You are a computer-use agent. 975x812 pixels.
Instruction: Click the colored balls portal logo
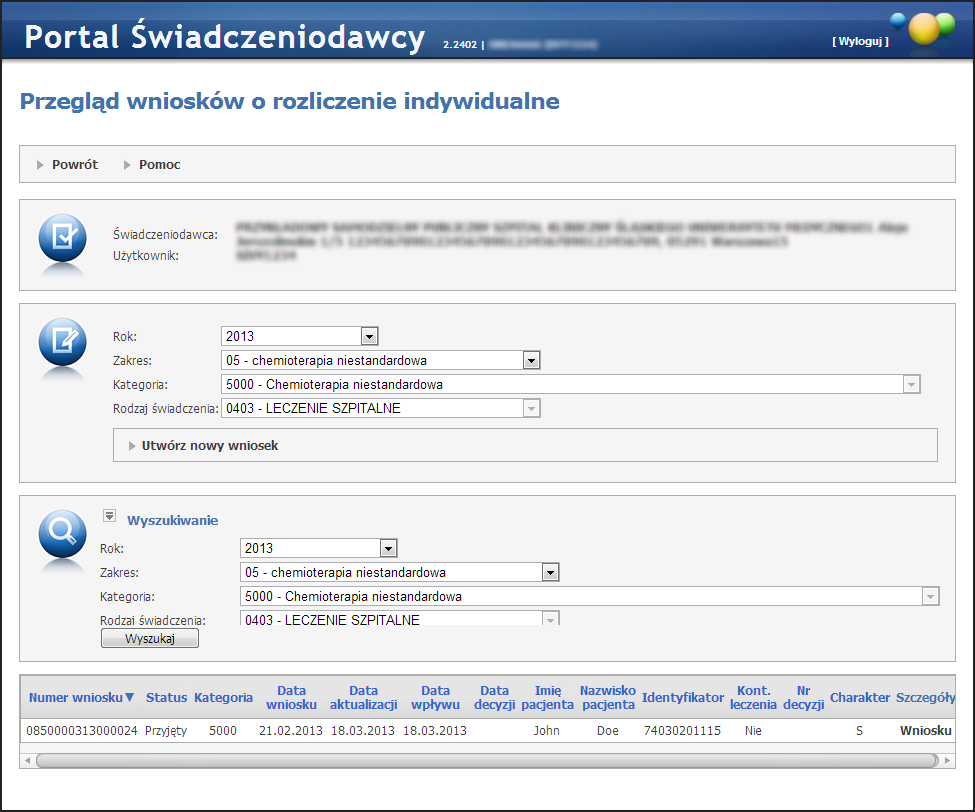point(922,29)
